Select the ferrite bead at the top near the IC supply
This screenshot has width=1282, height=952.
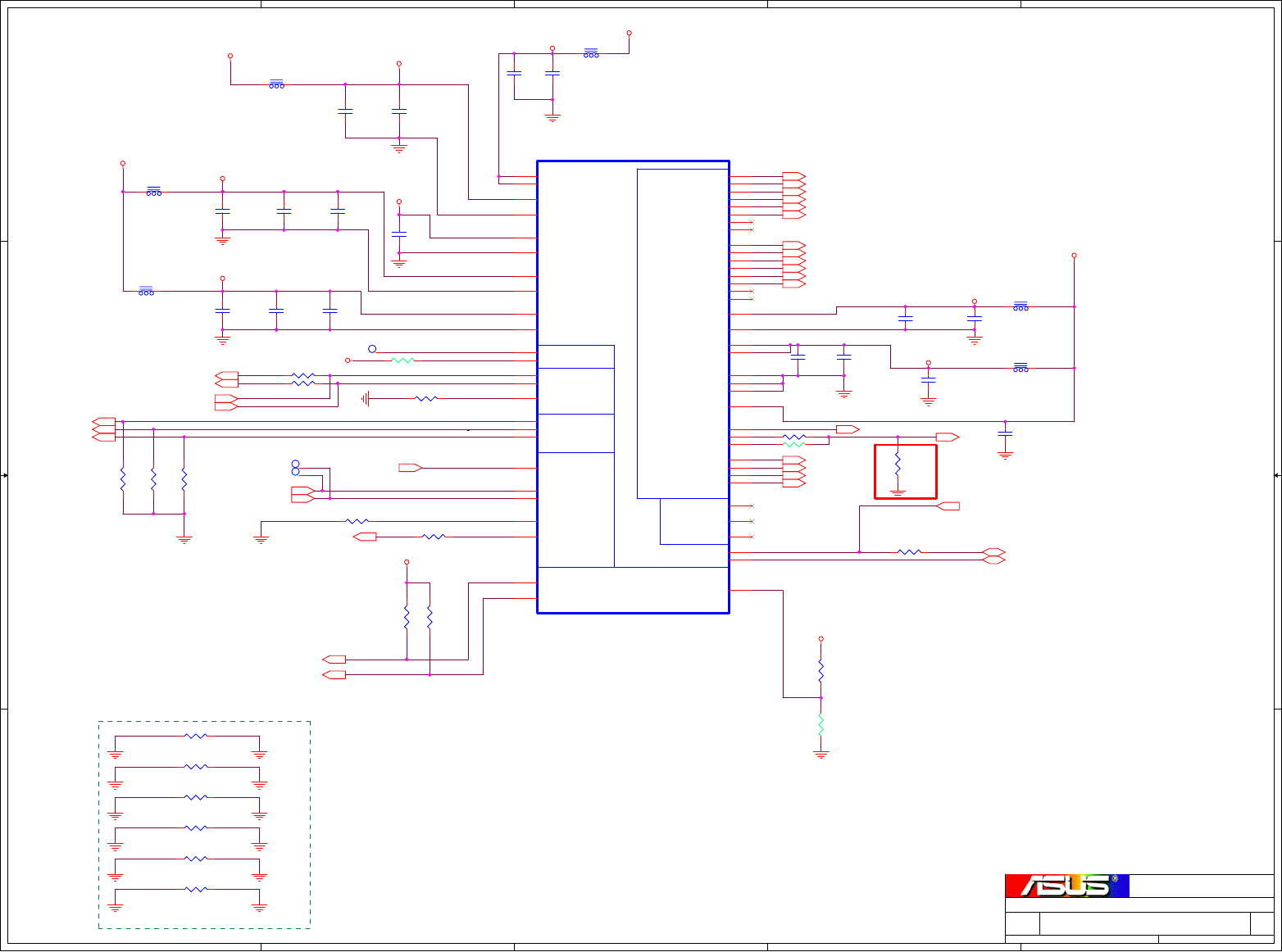click(591, 53)
